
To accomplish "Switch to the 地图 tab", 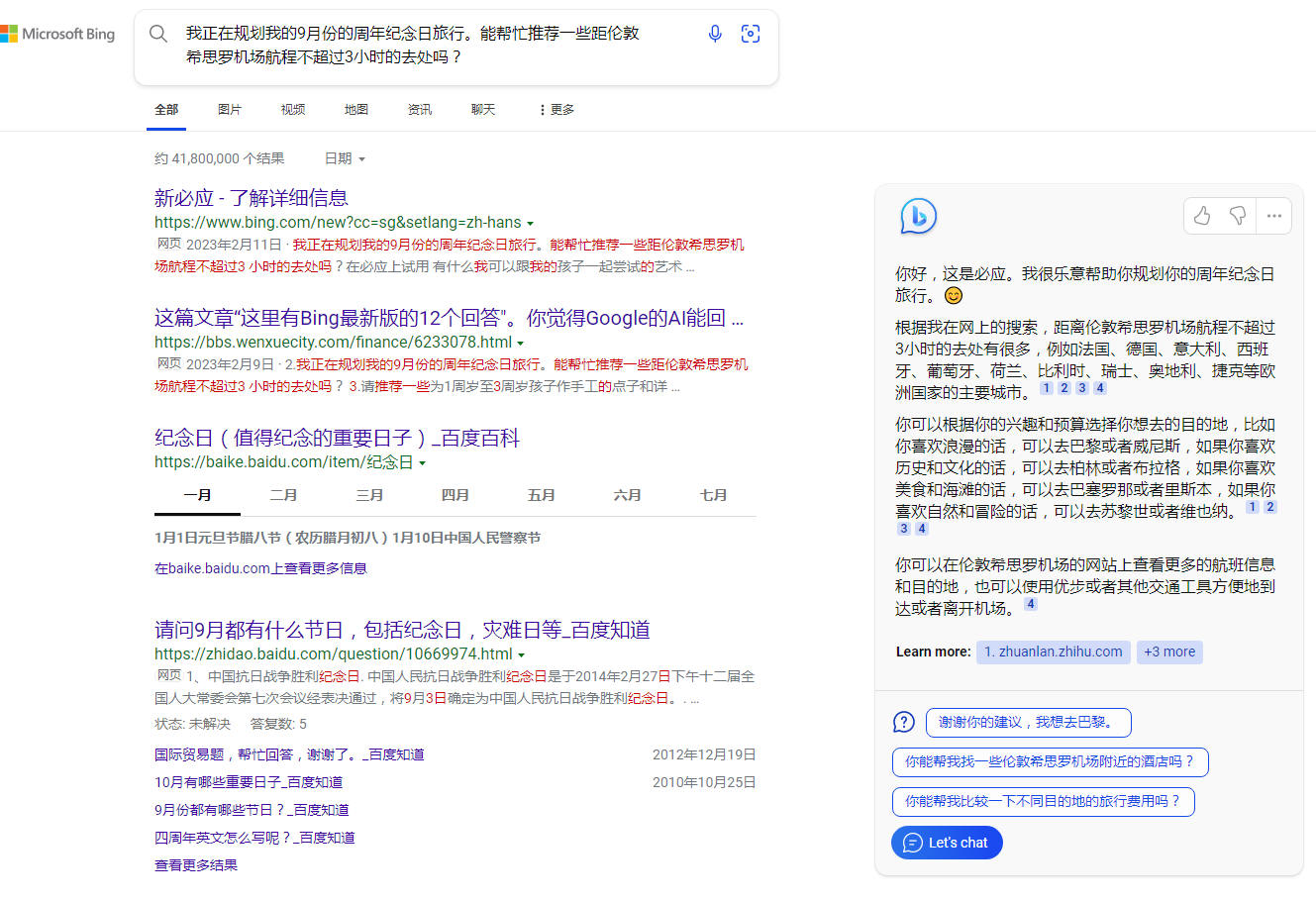I will (x=356, y=110).
